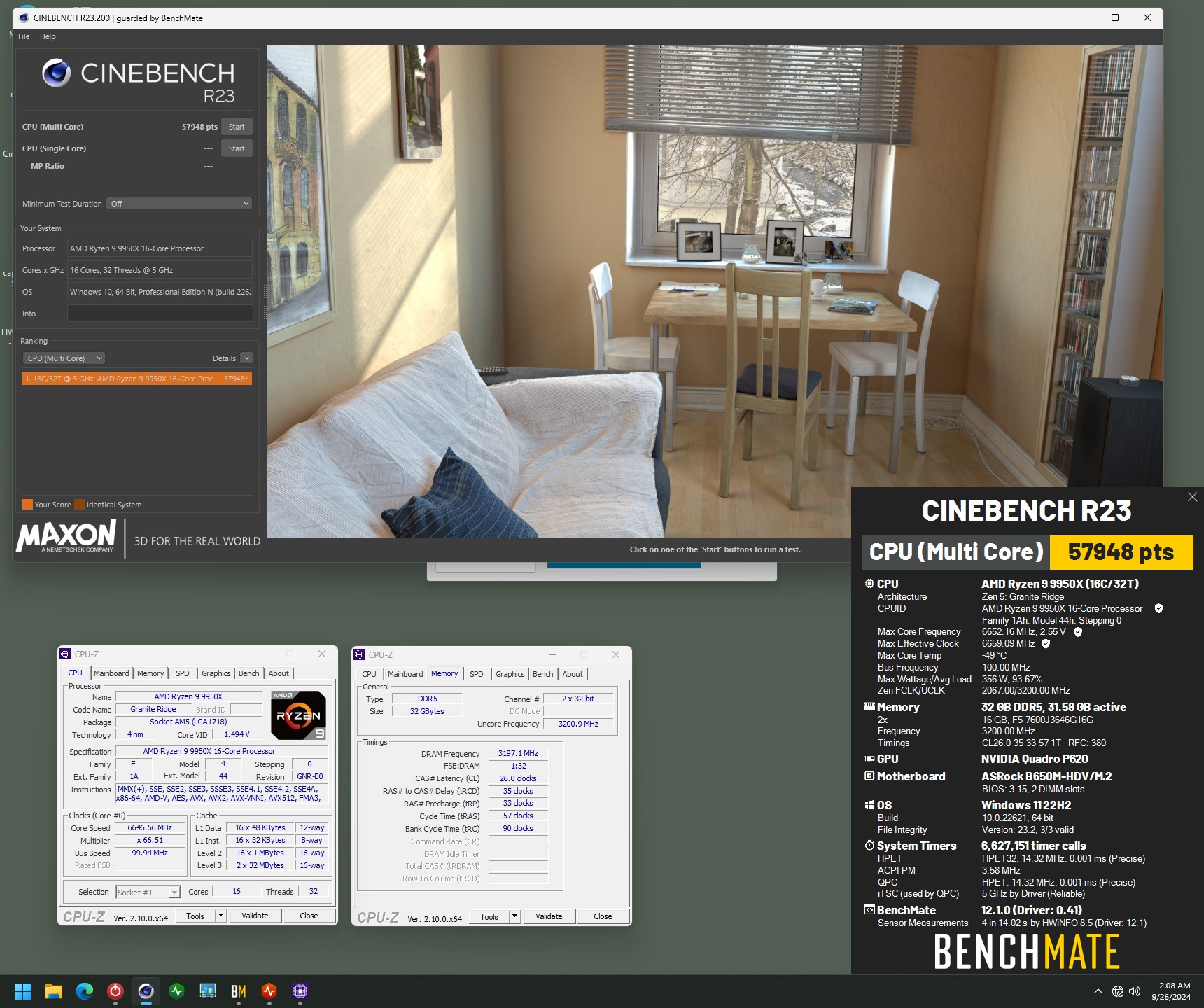Click the BenchMate section icon
Screen dimensions: 1204x1008
click(x=869, y=910)
